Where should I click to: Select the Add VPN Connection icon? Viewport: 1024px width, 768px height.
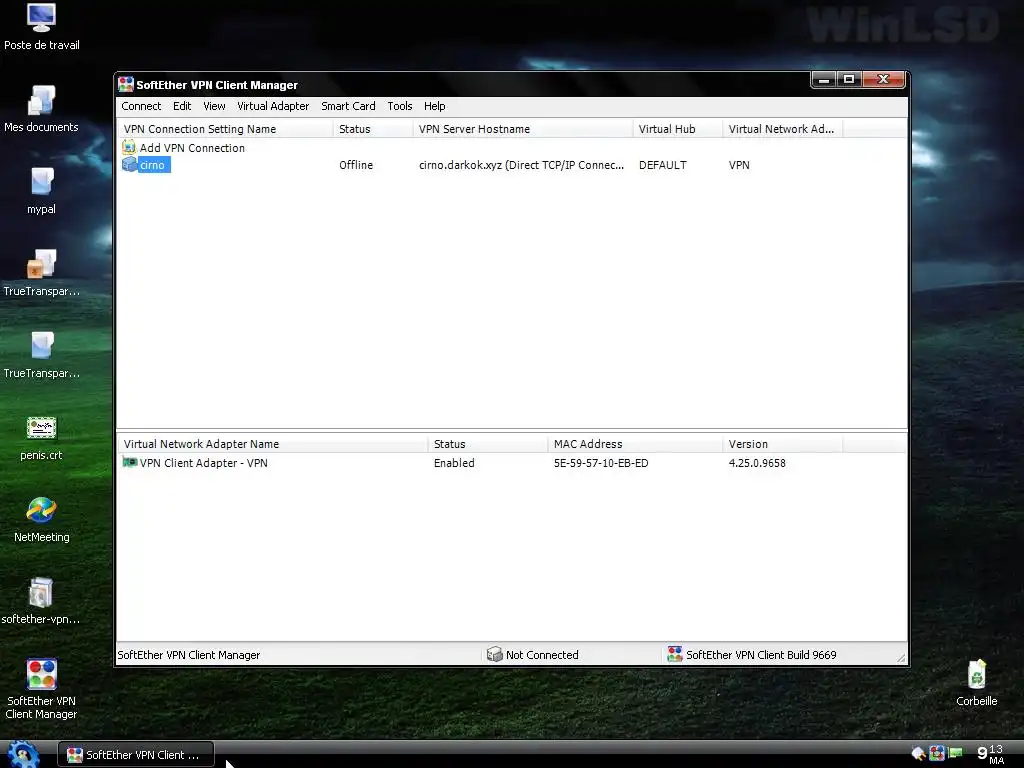(x=129, y=148)
